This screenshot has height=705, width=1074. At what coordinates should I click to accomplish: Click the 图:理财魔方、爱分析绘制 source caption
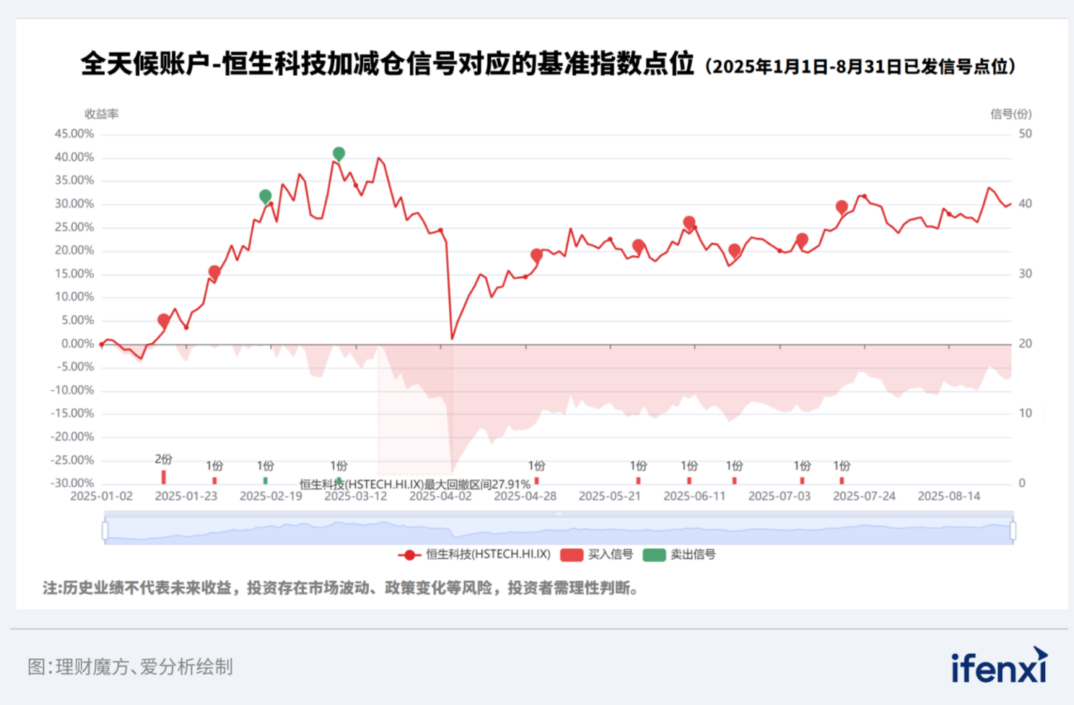point(130,667)
